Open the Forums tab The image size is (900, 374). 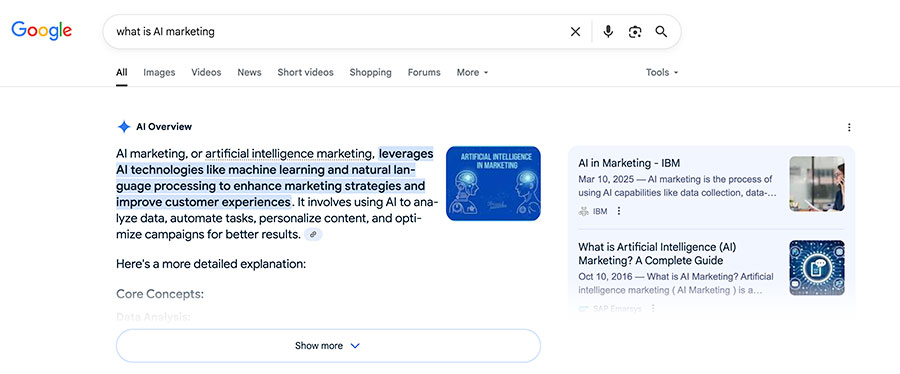[x=424, y=72]
